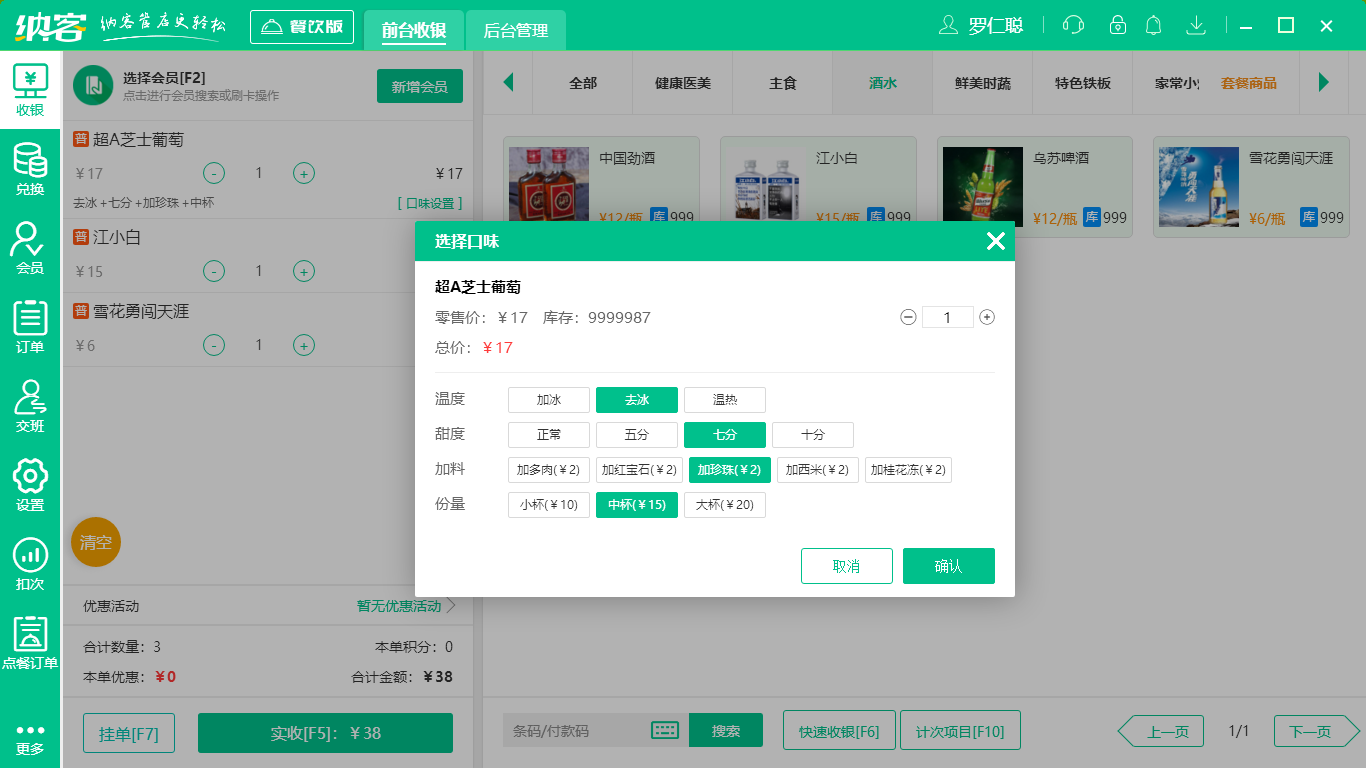
Task: Switch to the 后台管理 tab
Action: (517, 31)
